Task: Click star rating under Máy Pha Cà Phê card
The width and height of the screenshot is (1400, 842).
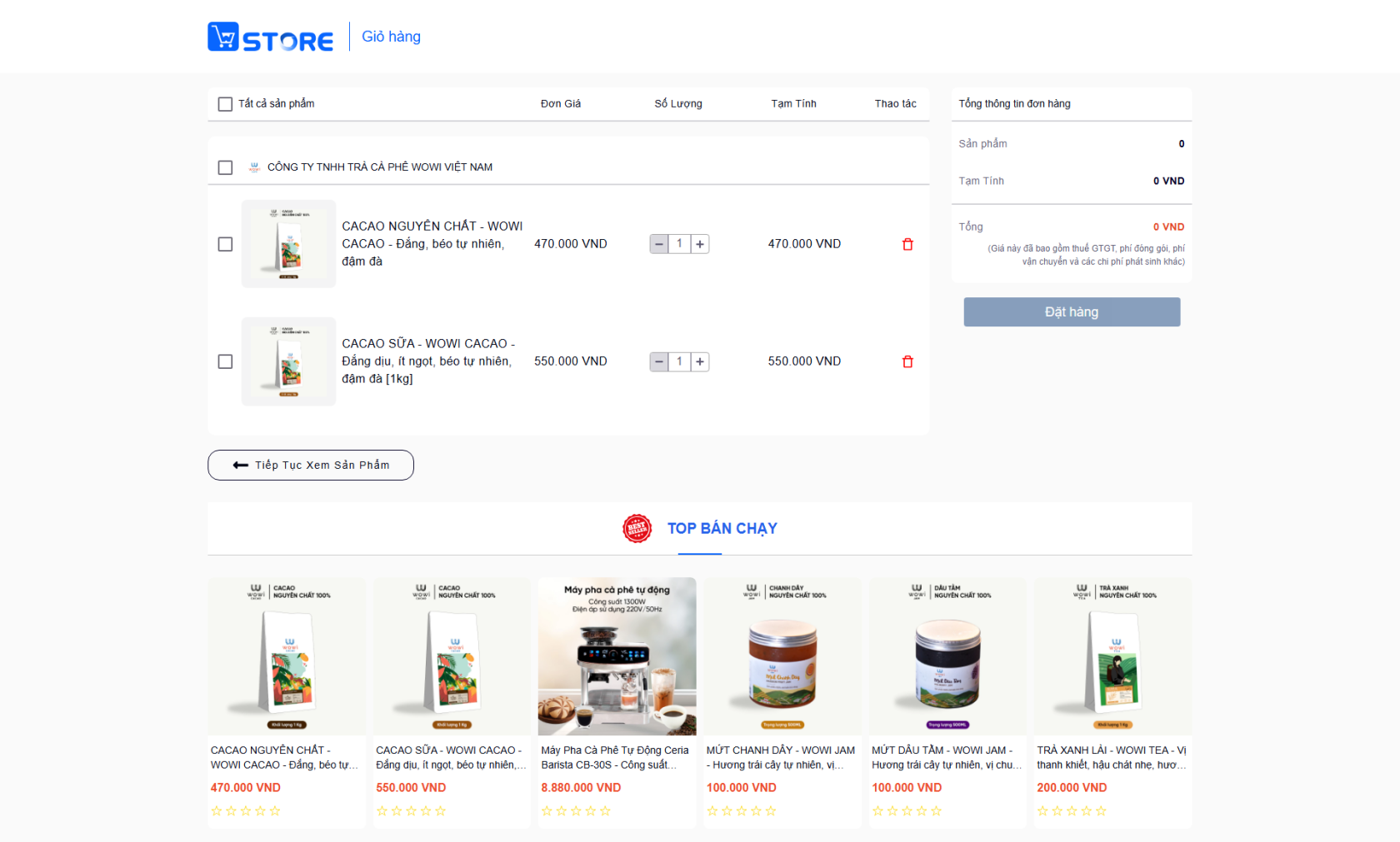Action: tap(576, 810)
